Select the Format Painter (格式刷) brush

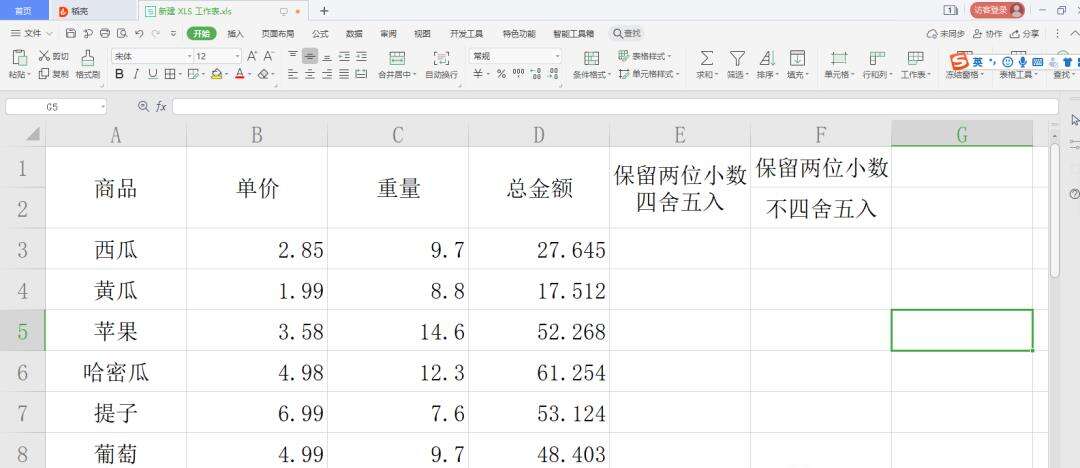(x=87, y=57)
